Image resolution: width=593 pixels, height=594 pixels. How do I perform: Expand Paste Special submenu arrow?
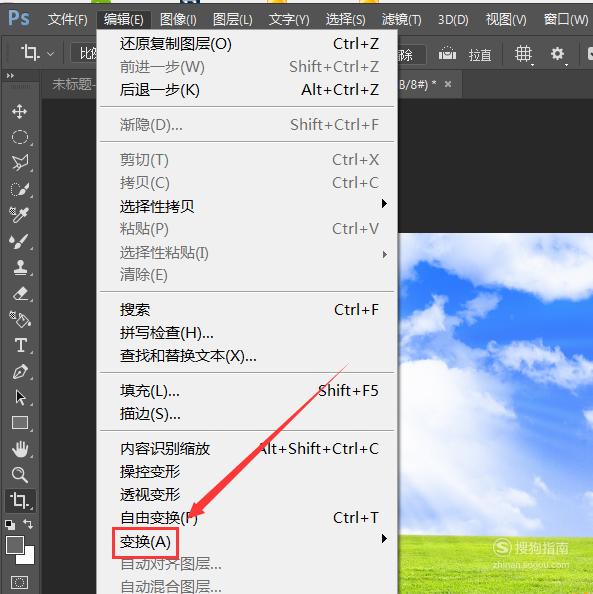pos(385,255)
